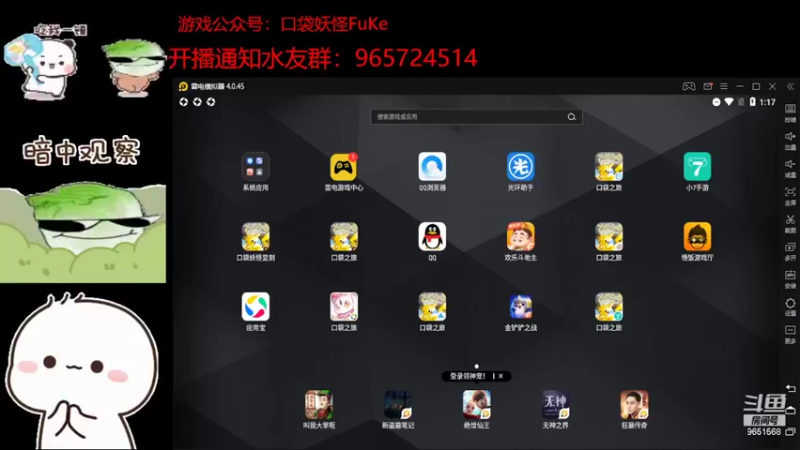Show 更多 more tools in sidebar
This screenshot has height=450, width=800.
(x=790, y=334)
